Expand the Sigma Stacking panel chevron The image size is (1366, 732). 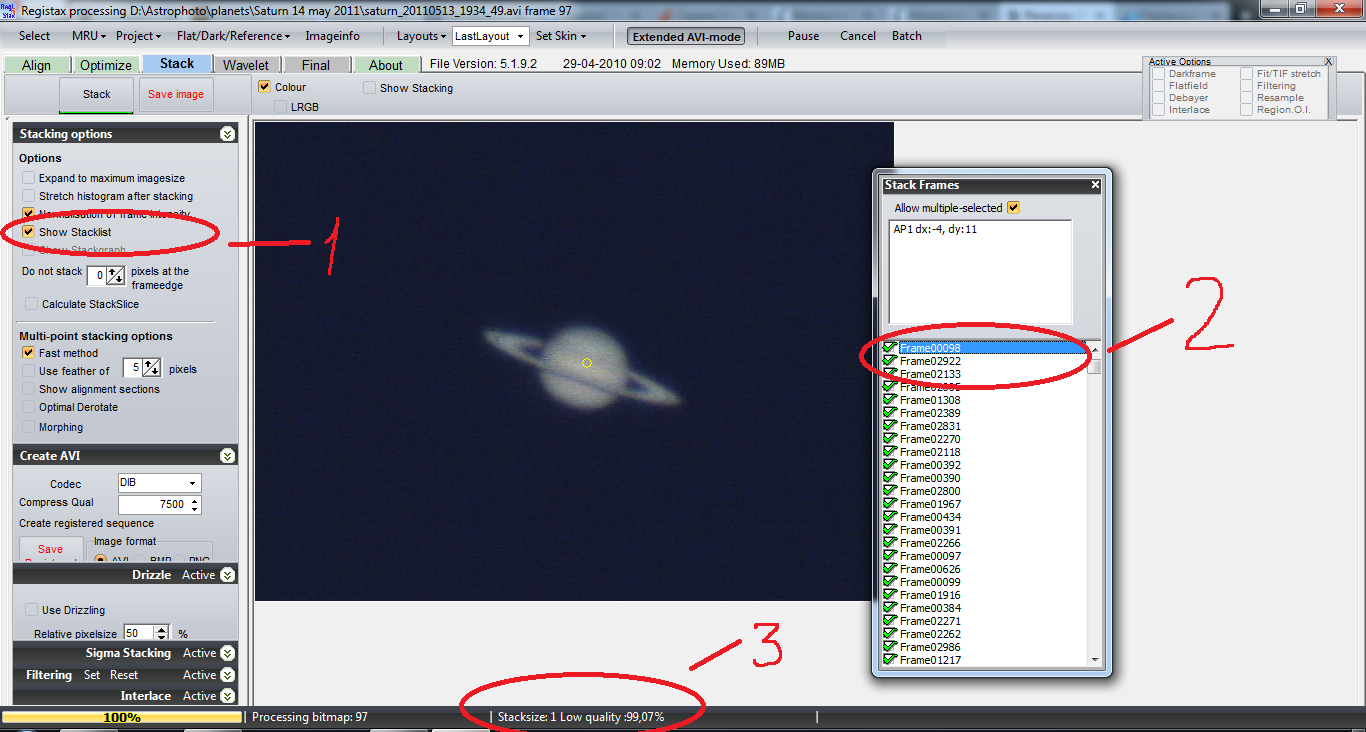click(x=227, y=653)
